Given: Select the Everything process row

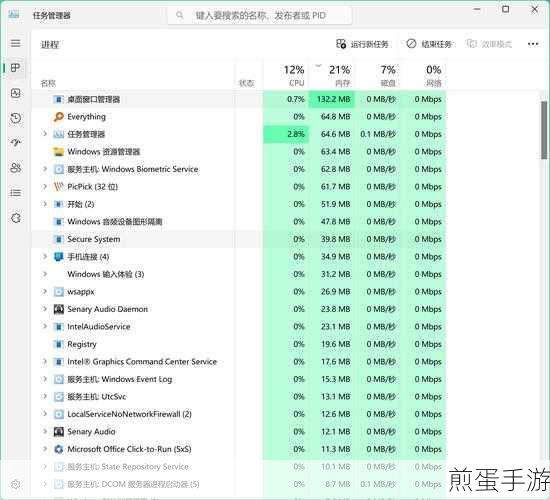Looking at the screenshot, I should [239, 116].
